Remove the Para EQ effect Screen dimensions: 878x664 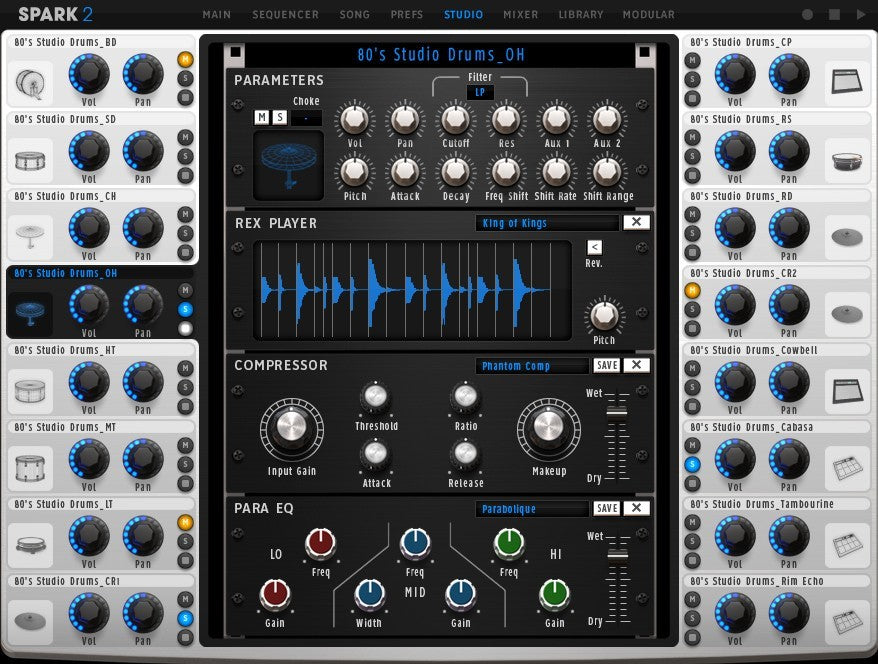point(637,508)
